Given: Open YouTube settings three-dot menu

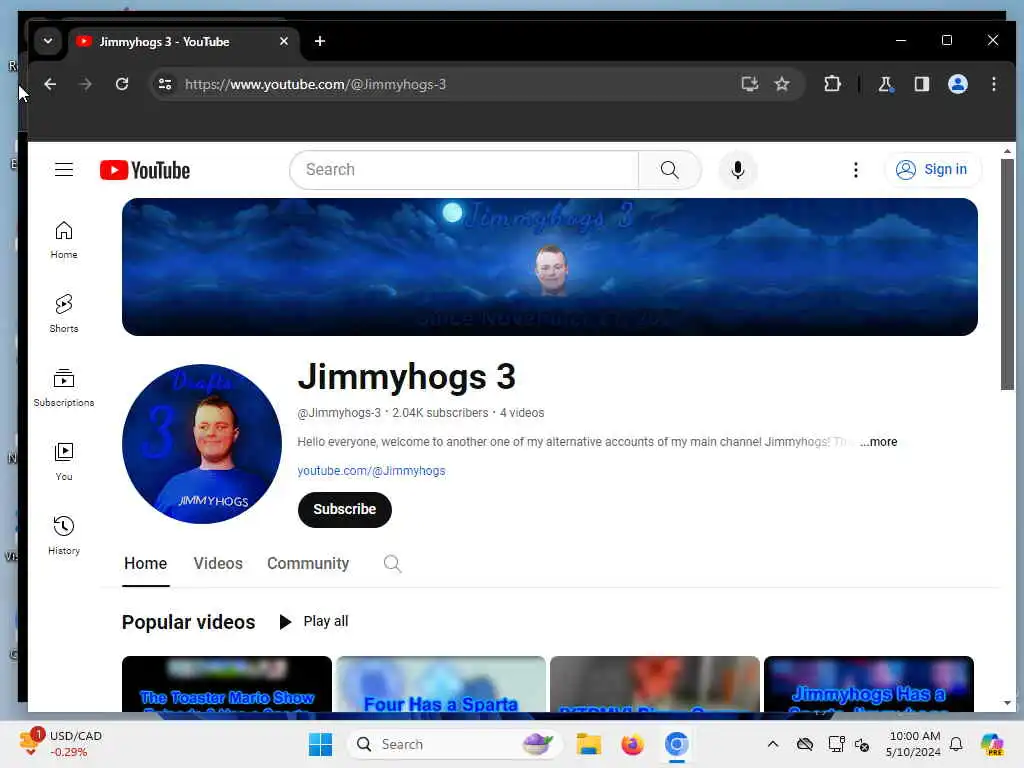Looking at the screenshot, I should pyautogui.click(x=856, y=170).
